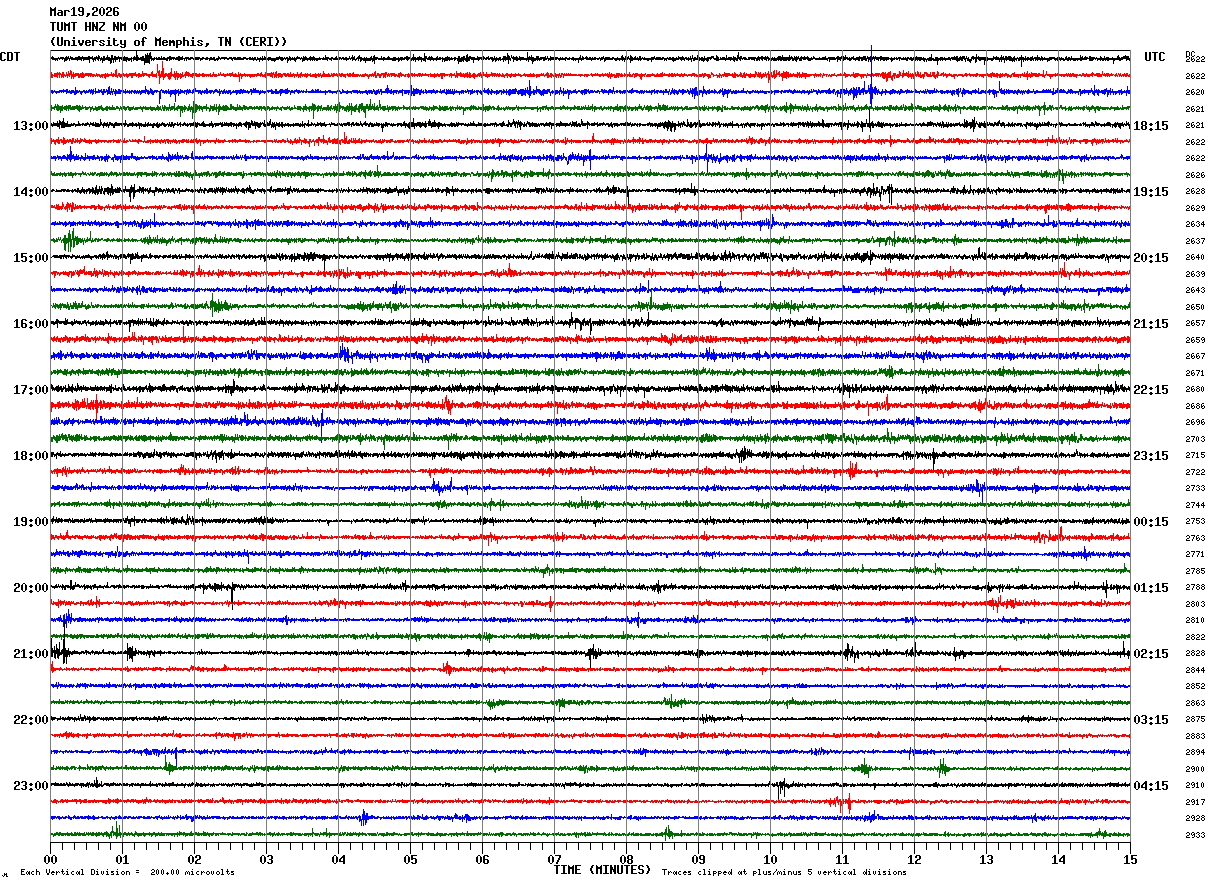Click the Mar19,2026 date header
Screen dimensions: 1210x886
pos(84,12)
